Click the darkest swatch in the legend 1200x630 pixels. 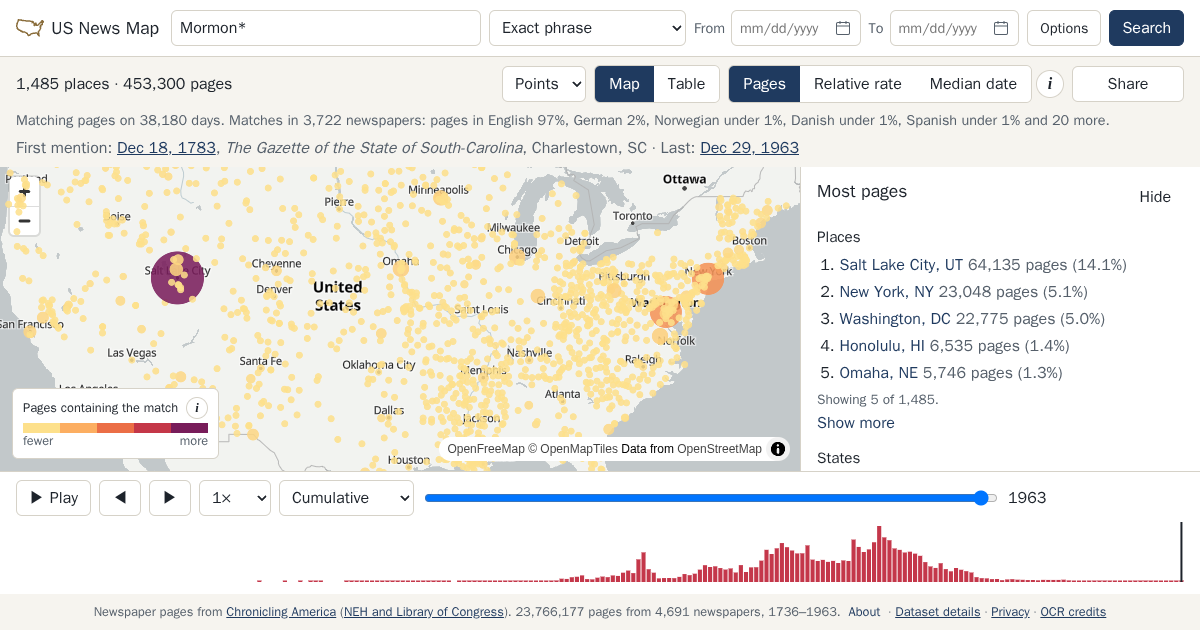189,428
